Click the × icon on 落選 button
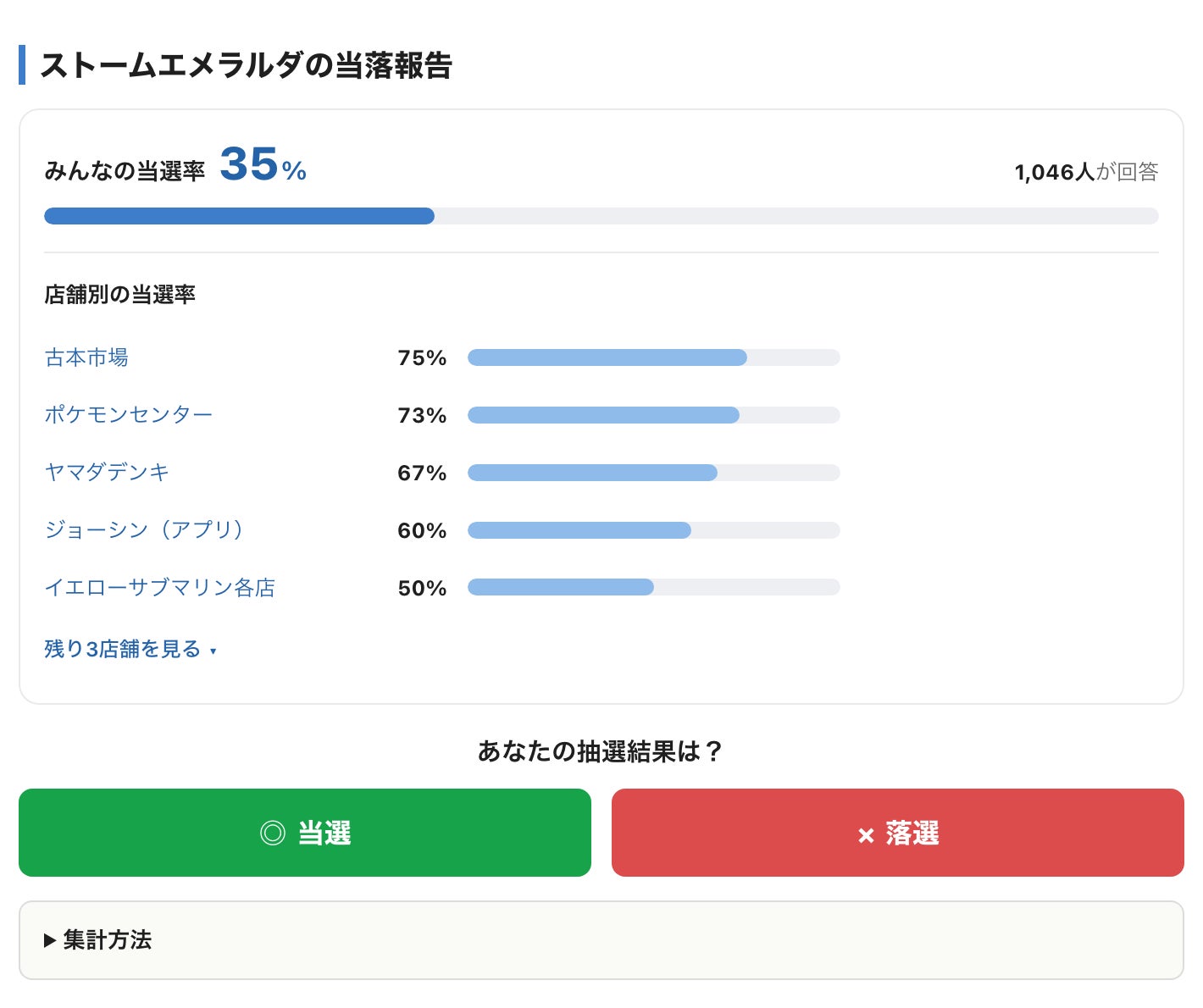Image resolution: width=1203 pixels, height=1008 pixels. coord(866,836)
